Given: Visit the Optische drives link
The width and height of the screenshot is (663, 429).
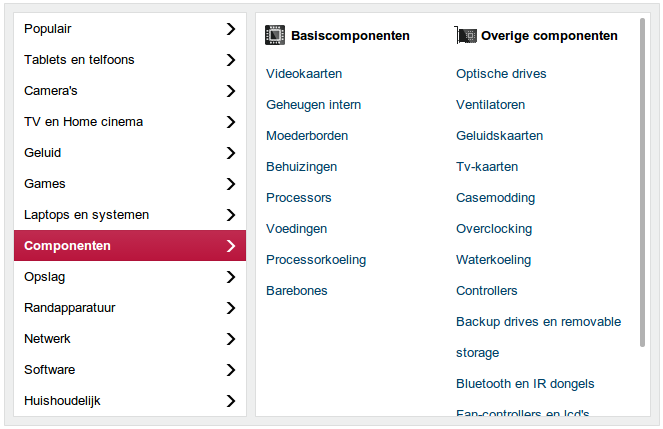Looking at the screenshot, I should 501,74.
